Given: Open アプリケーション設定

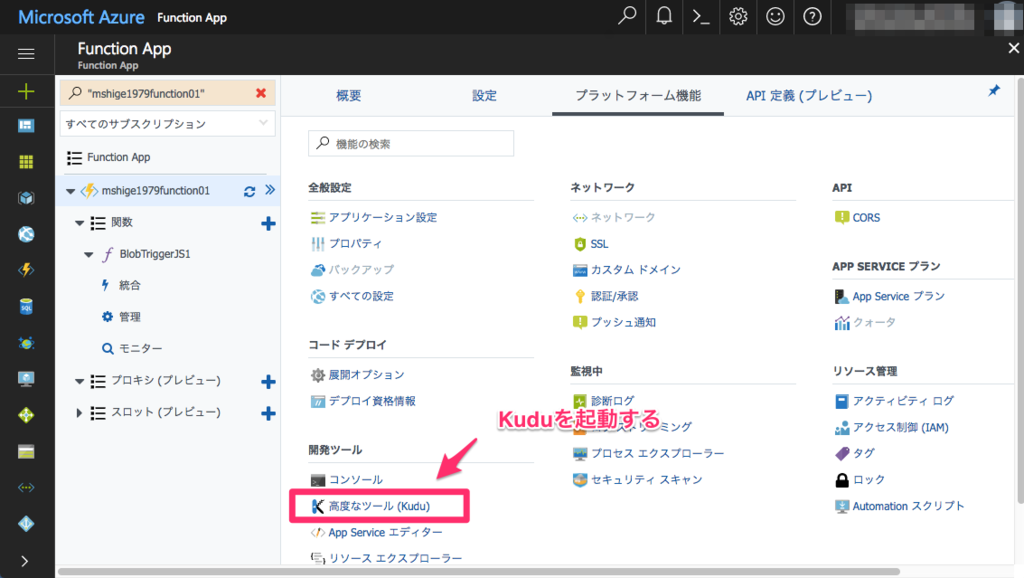Looking at the screenshot, I should click(x=383, y=217).
